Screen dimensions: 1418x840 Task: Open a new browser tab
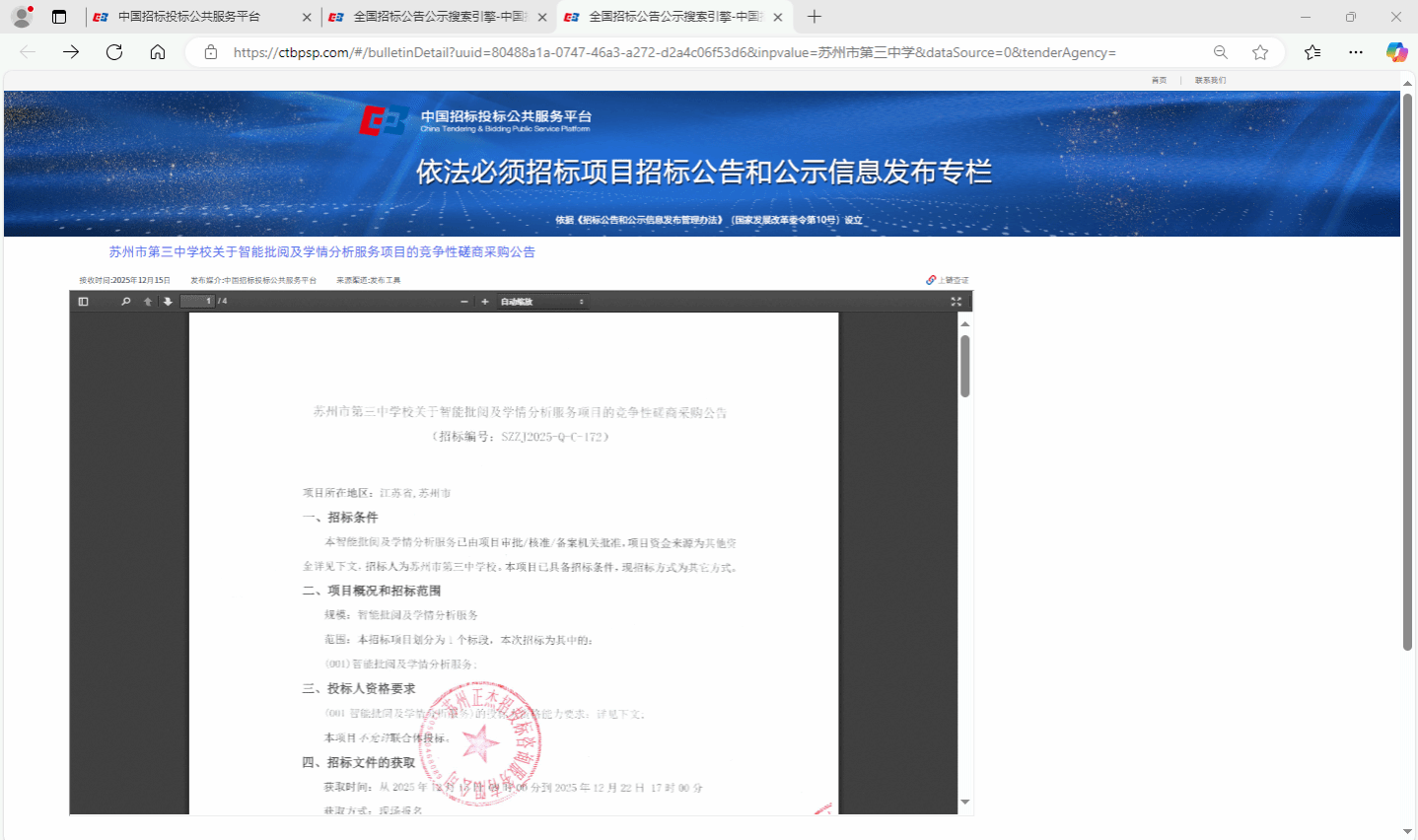click(814, 17)
